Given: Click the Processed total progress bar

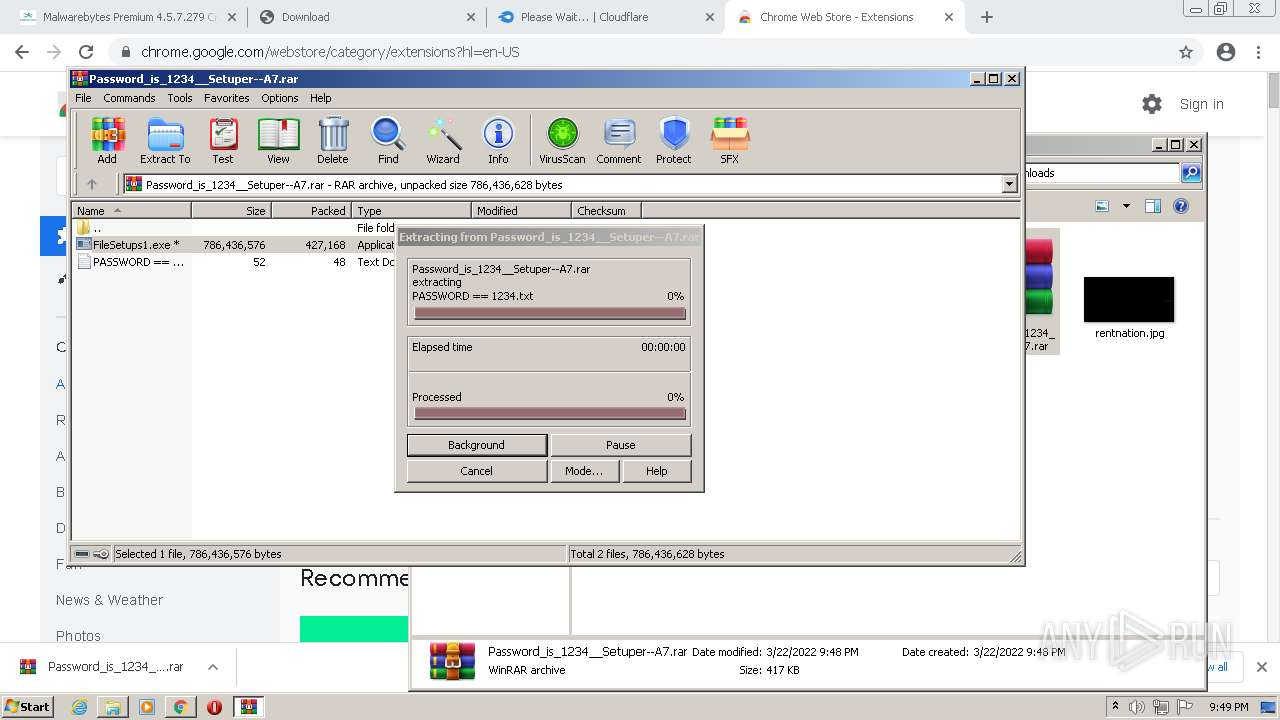Looking at the screenshot, I should [x=549, y=413].
